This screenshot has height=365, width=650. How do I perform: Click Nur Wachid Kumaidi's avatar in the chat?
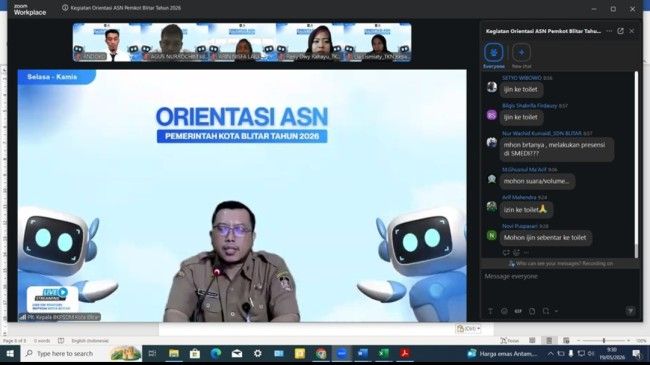(x=492, y=143)
